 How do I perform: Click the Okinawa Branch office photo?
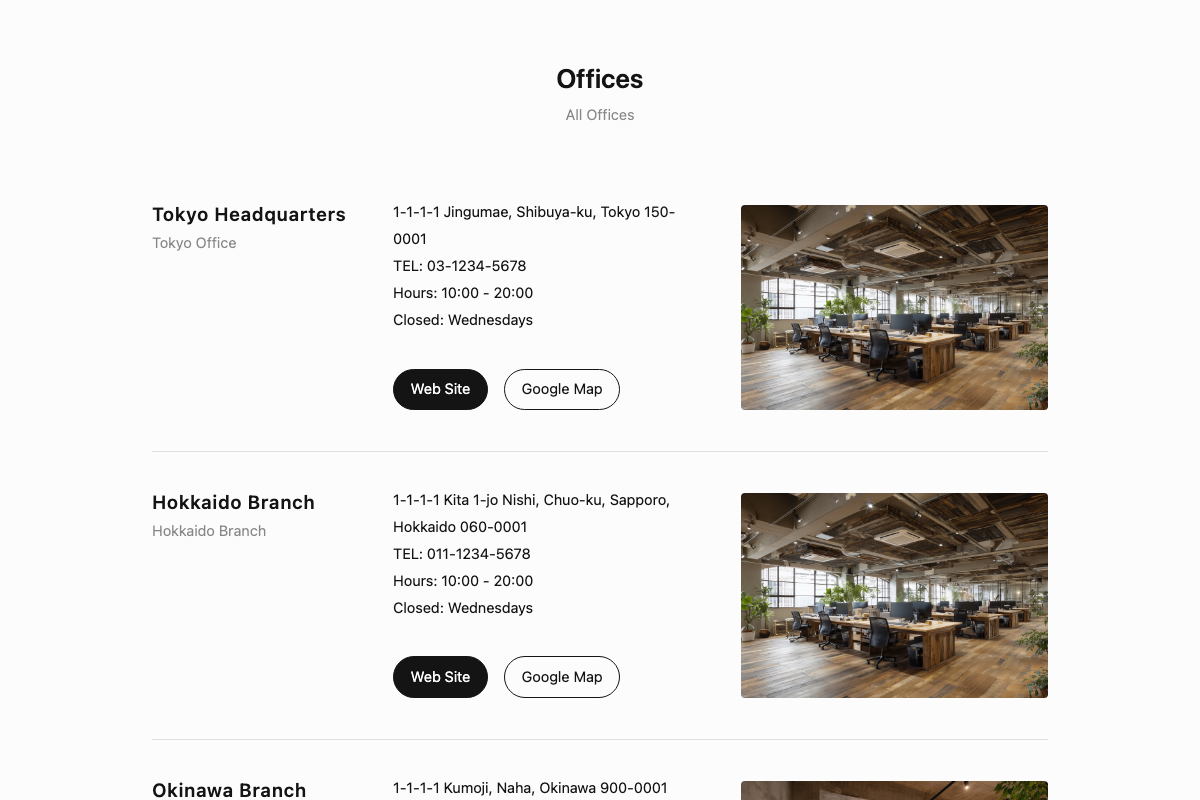(894, 790)
